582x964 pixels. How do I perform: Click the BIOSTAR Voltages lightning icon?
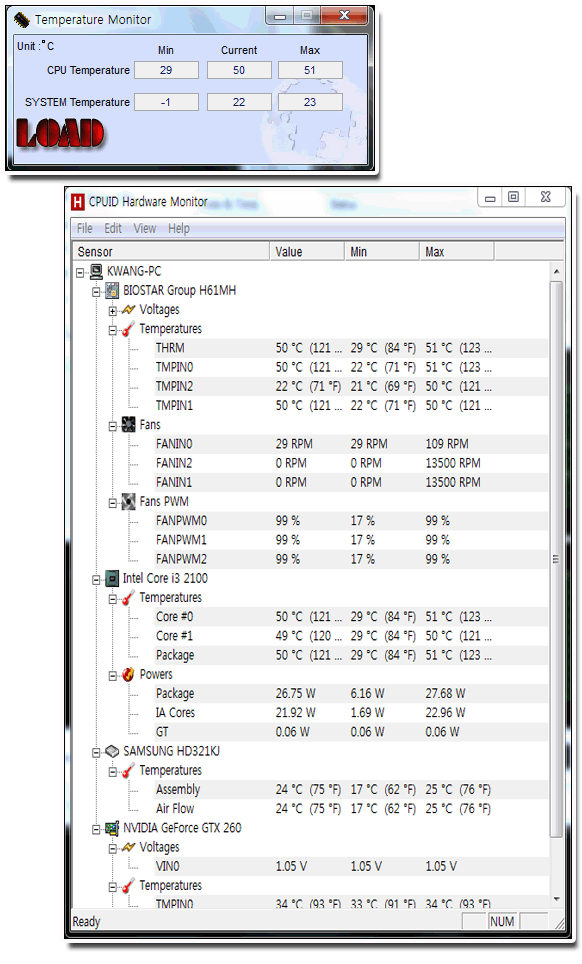(x=128, y=310)
